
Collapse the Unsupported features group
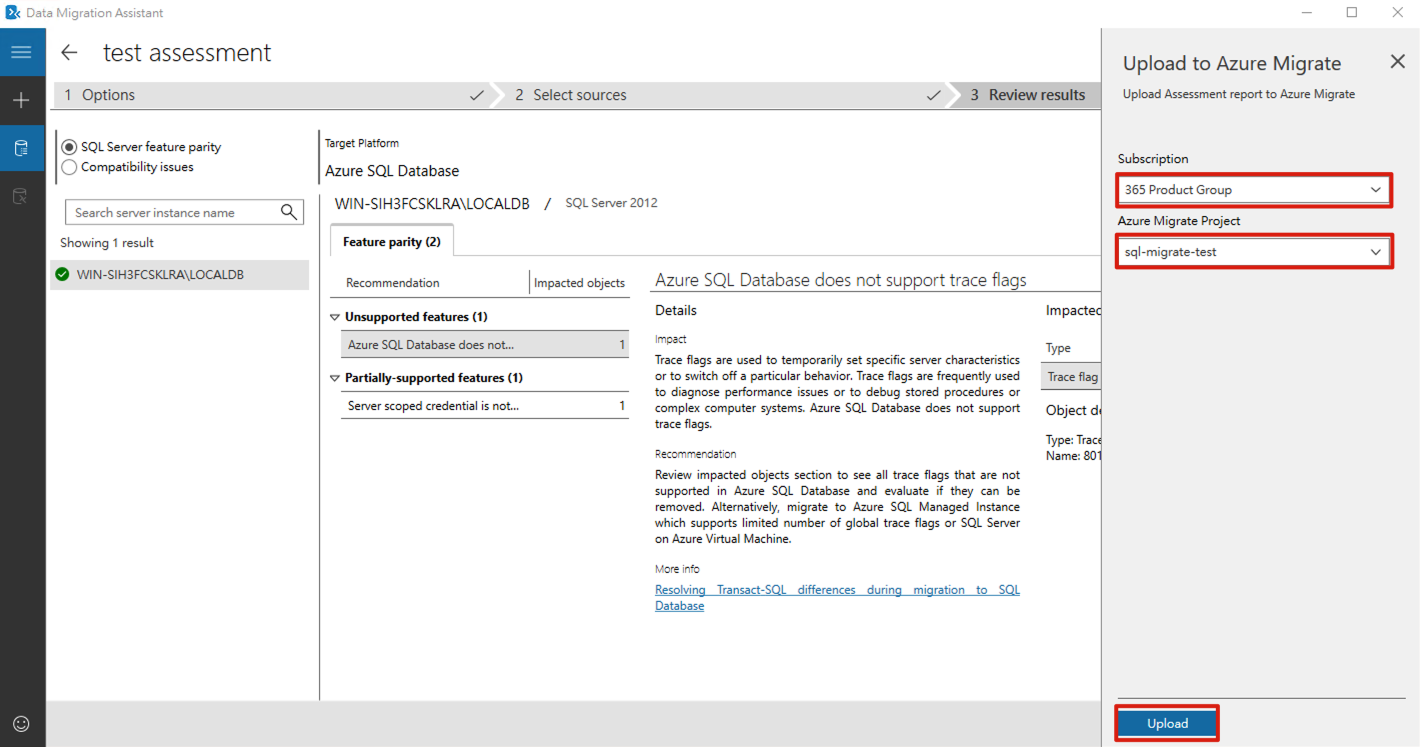click(335, 317)
